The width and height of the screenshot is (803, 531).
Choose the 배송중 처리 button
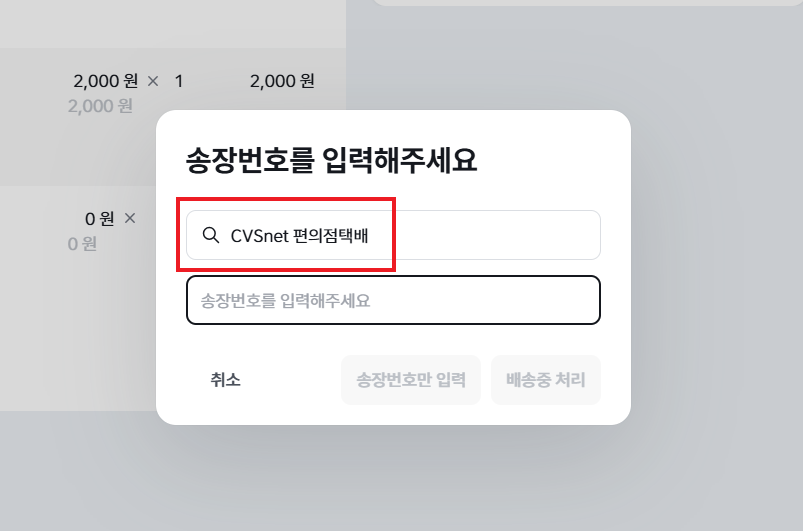click(545, 380)
